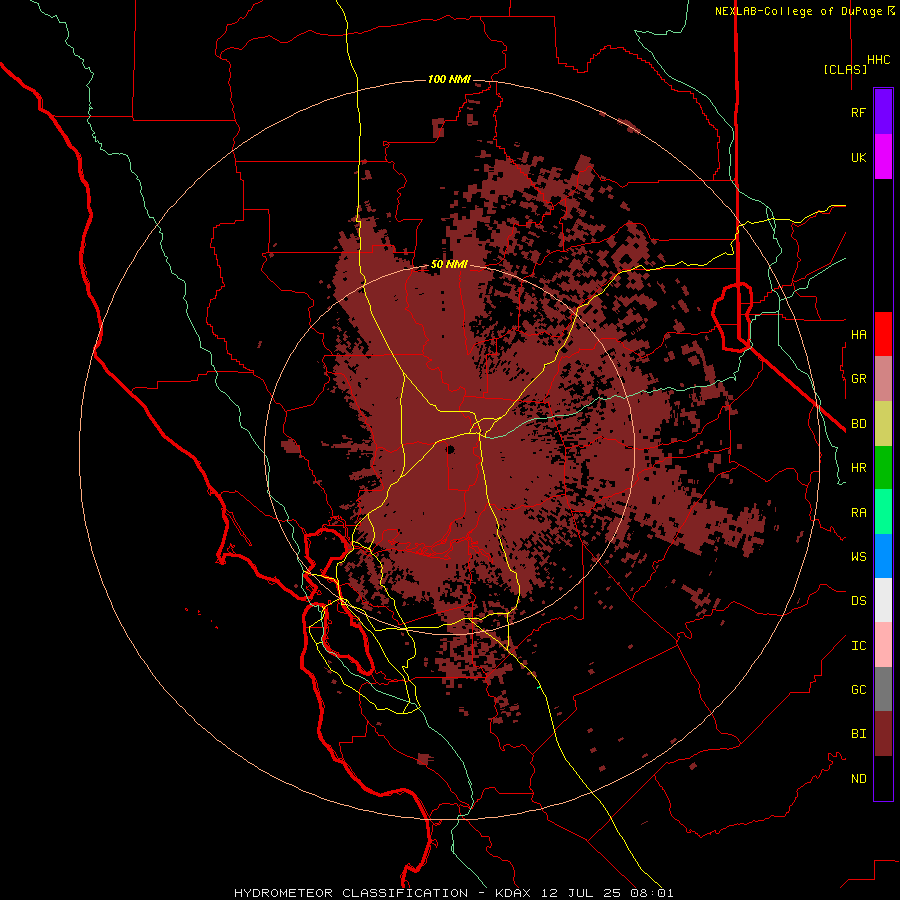Click the UK magenta legend swatch

[883, 157]
